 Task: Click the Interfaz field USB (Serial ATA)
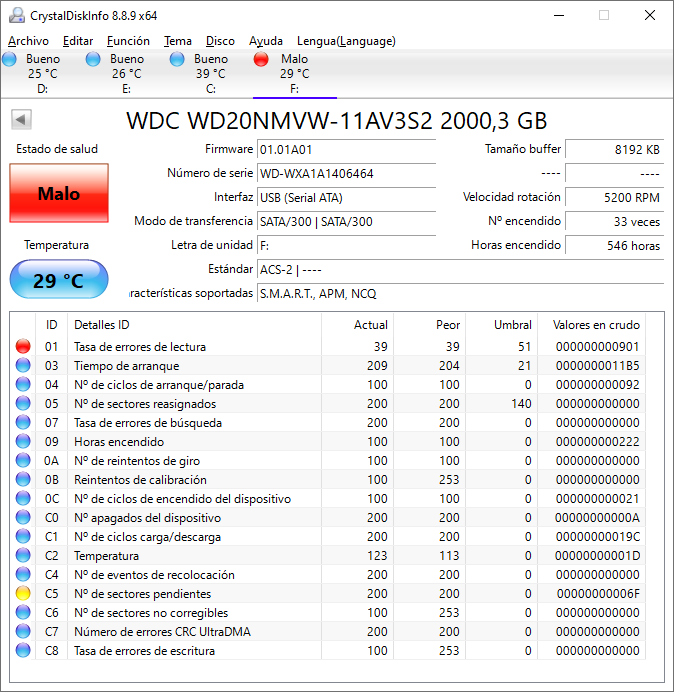pyautogui.click(x=346, y=197)
